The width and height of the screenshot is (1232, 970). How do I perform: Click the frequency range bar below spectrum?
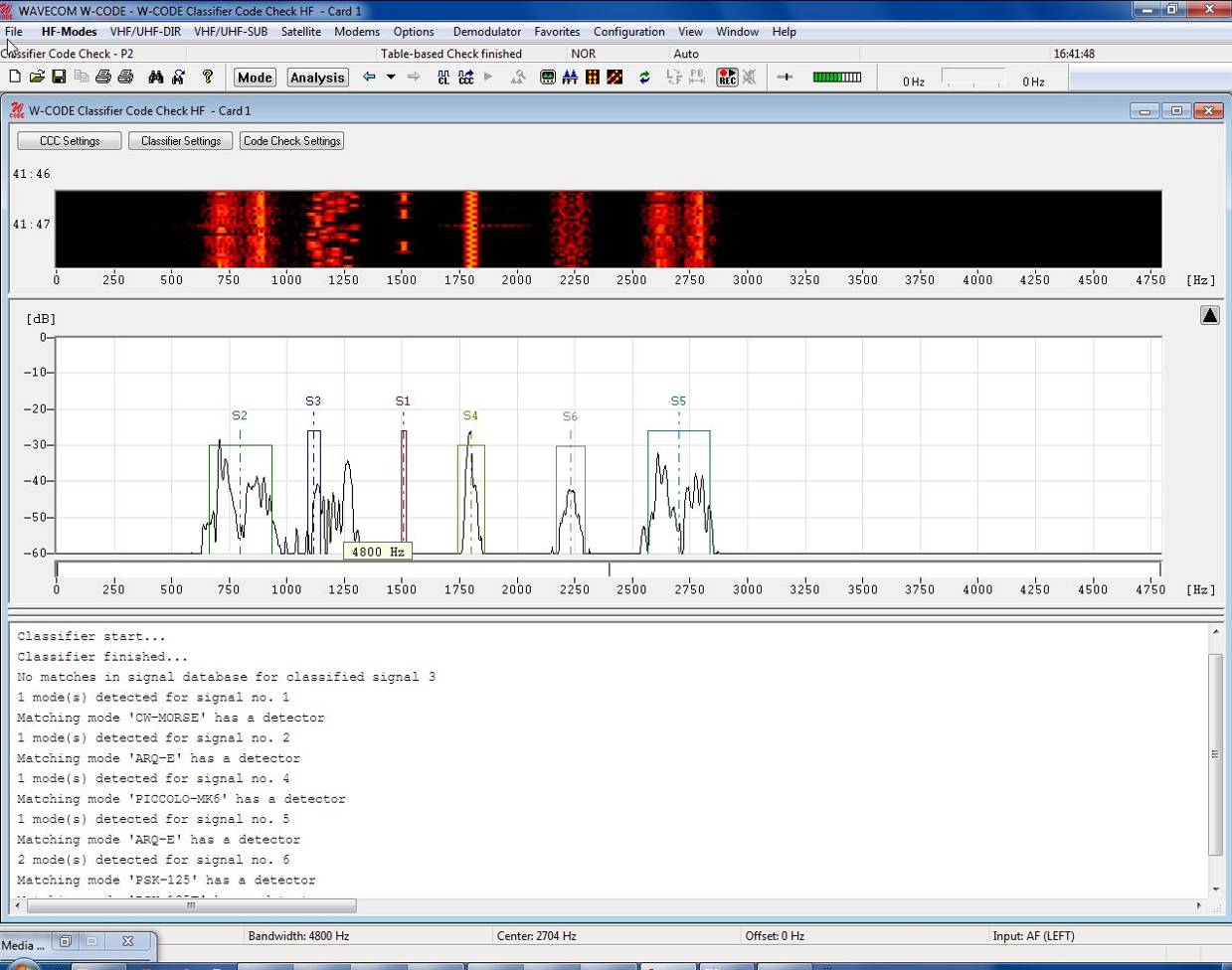(x=609, y=569)
